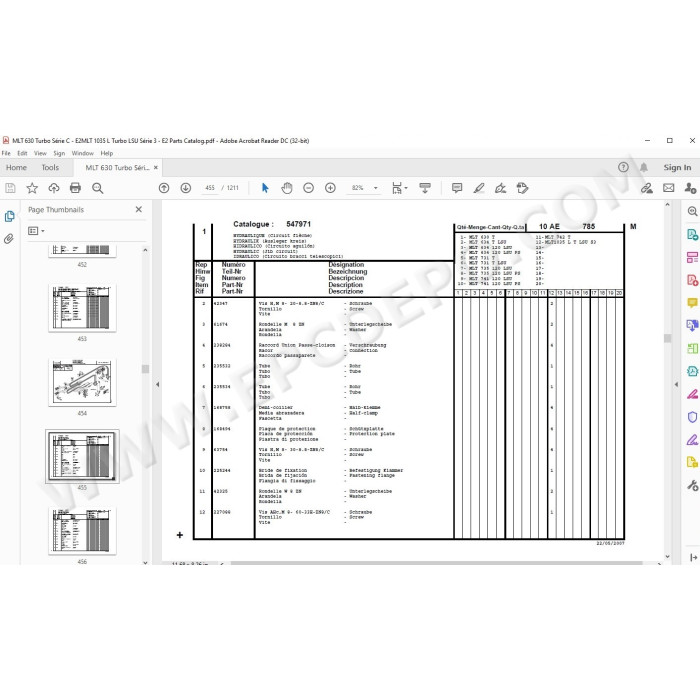Viewport: 700px width, 700px height.
Task: Select page 456 thumbnail
Action: pyautogui.click(x=82, y=531)
